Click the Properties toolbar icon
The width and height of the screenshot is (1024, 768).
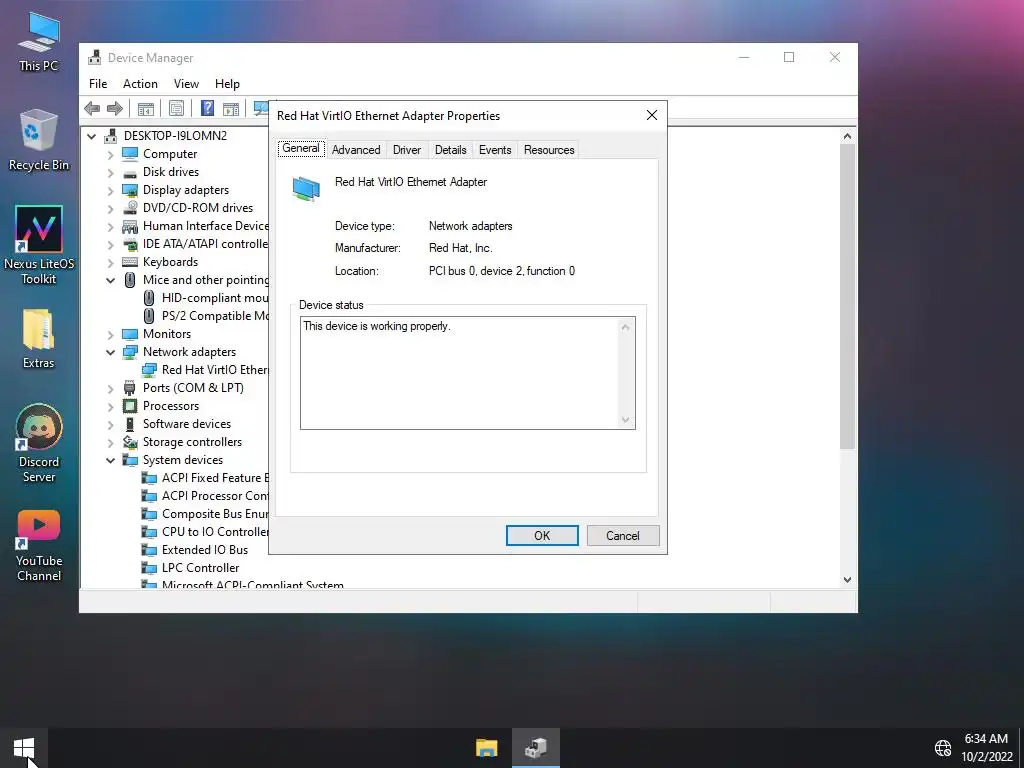coord(176,108)
